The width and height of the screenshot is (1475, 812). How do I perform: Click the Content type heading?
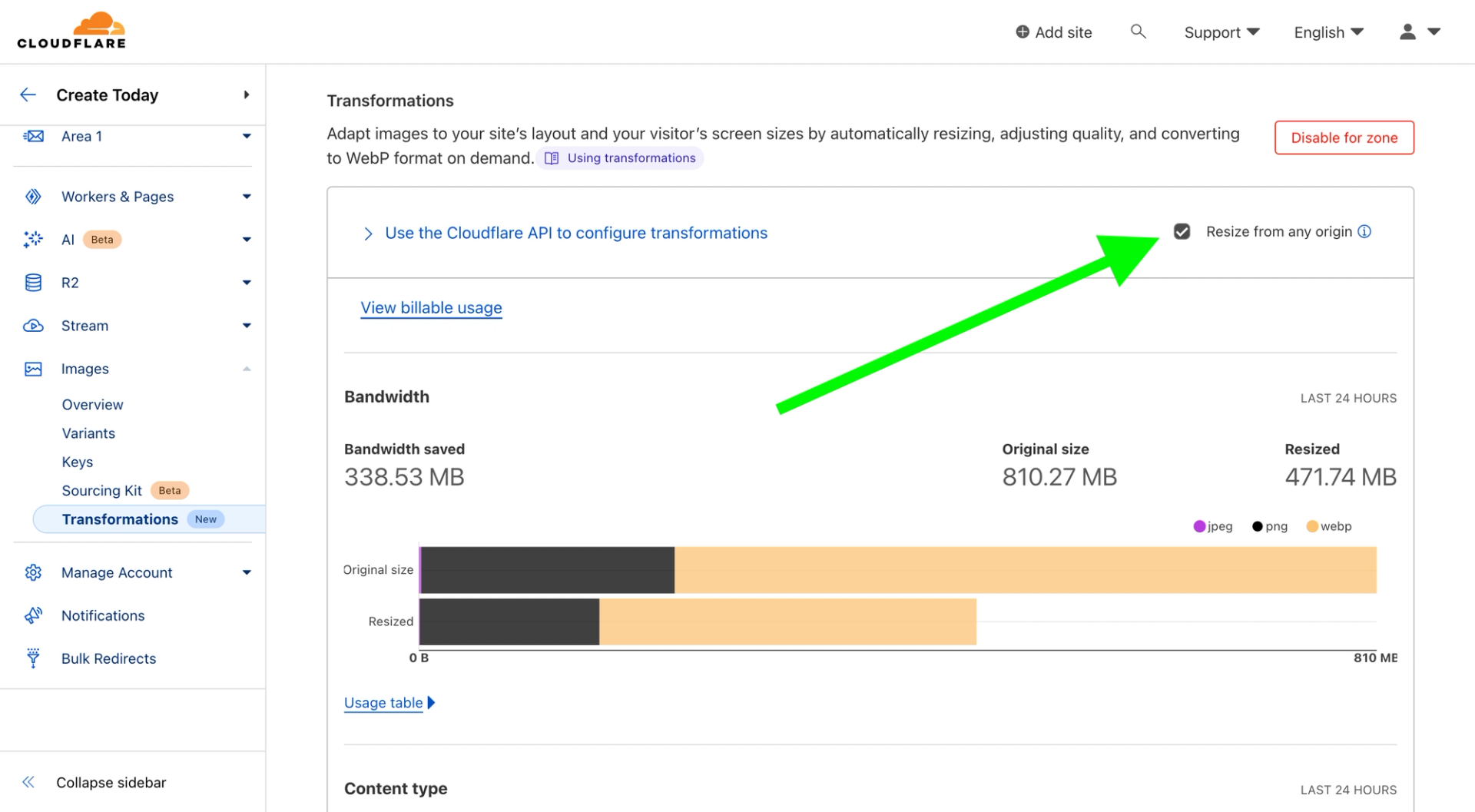pyautogui.click(x=396, y=788)
